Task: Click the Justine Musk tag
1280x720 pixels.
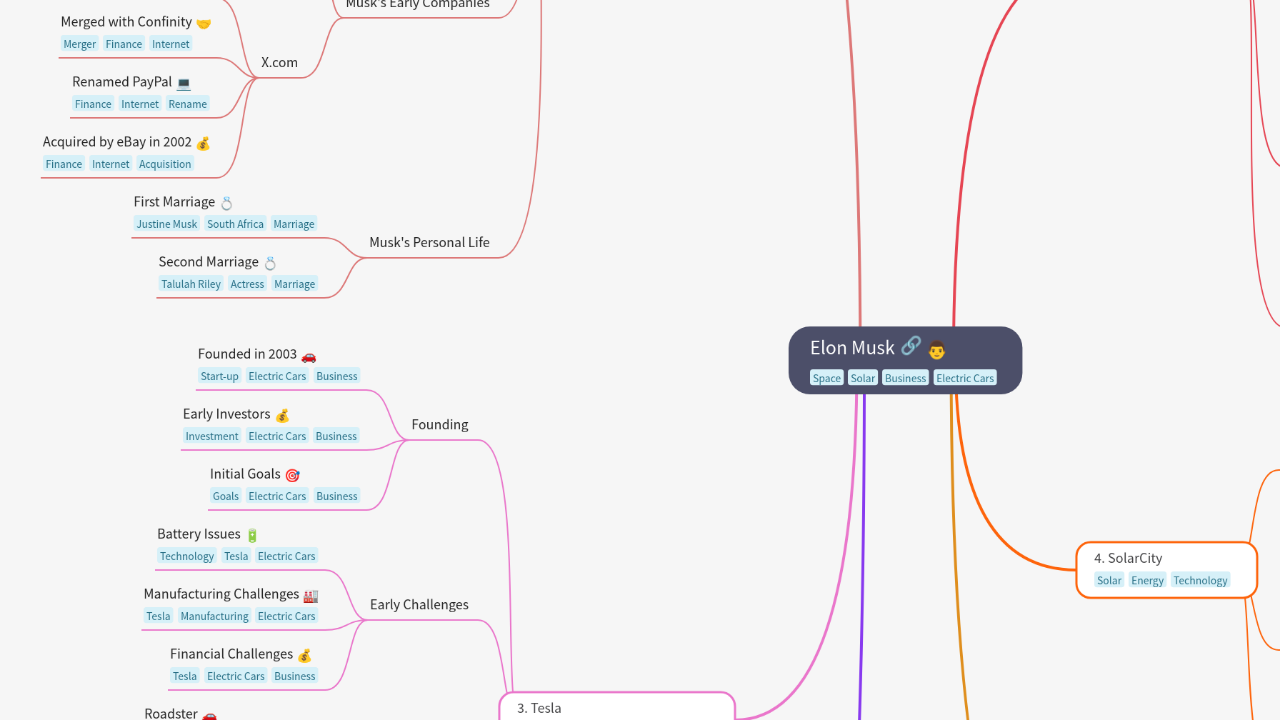Action: 167,224
